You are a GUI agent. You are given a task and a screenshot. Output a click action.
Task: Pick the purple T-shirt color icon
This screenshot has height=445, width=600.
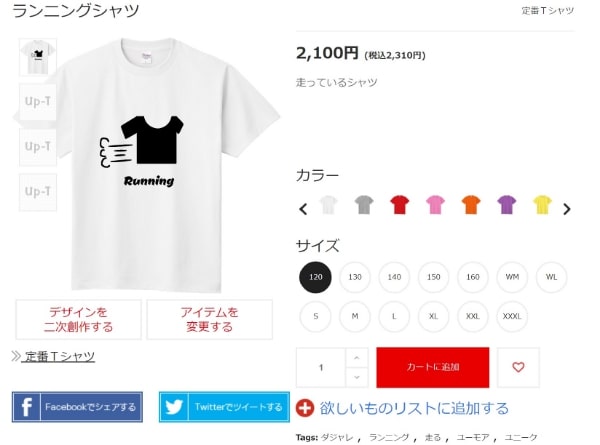click(506, 204)
